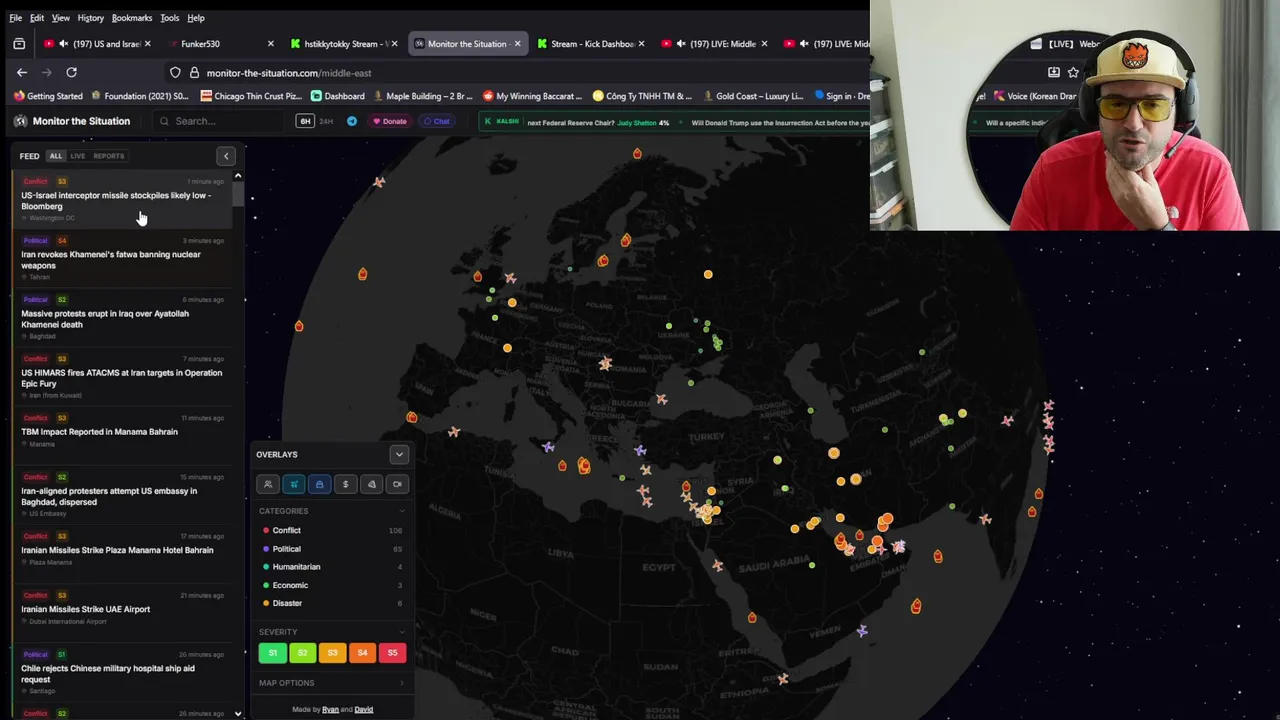Go back with the browser back arrow
The image size is (1280, 720).
tap(22, 72)
